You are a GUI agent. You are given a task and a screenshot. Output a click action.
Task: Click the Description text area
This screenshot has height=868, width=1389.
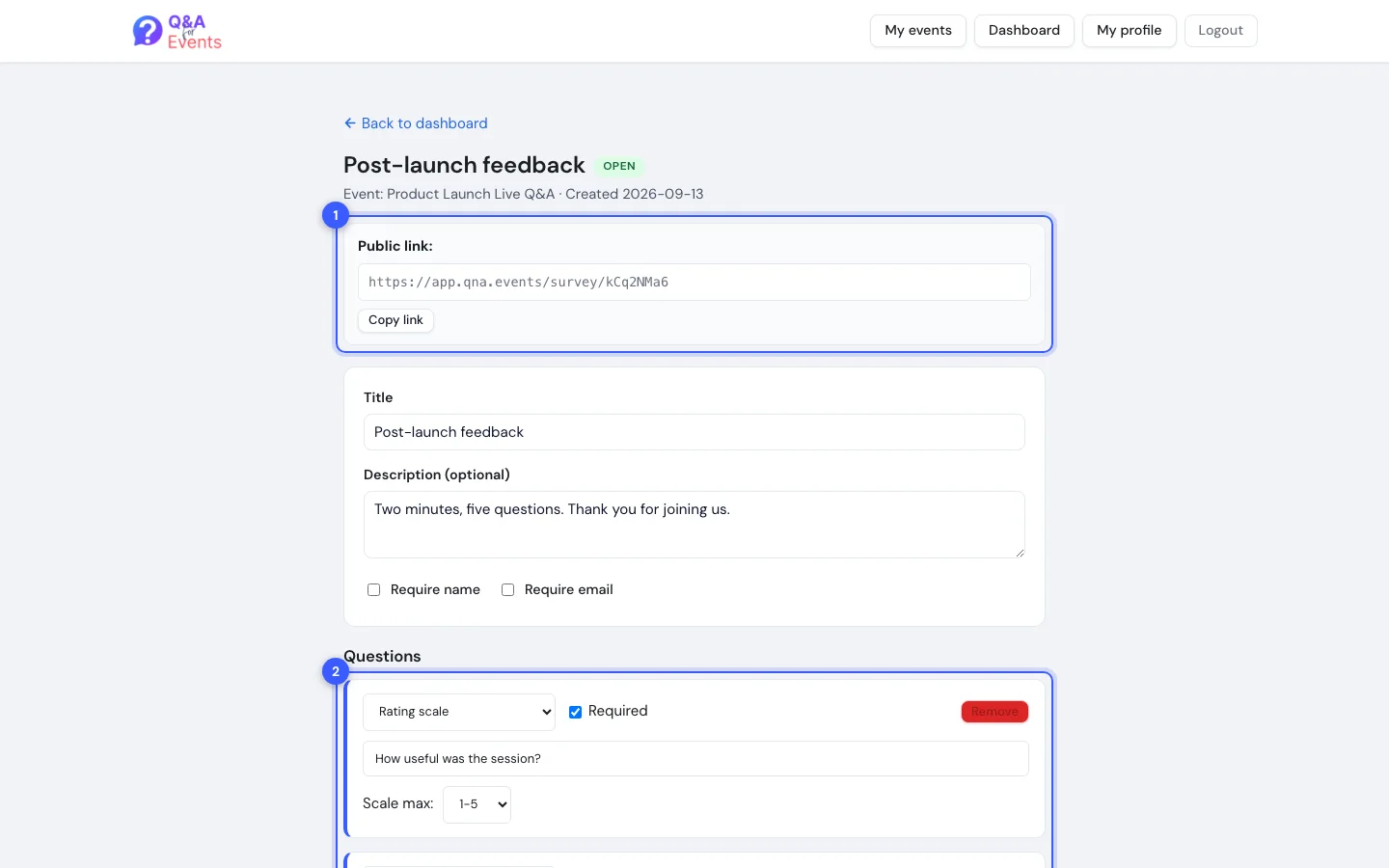tap(694, 525)
